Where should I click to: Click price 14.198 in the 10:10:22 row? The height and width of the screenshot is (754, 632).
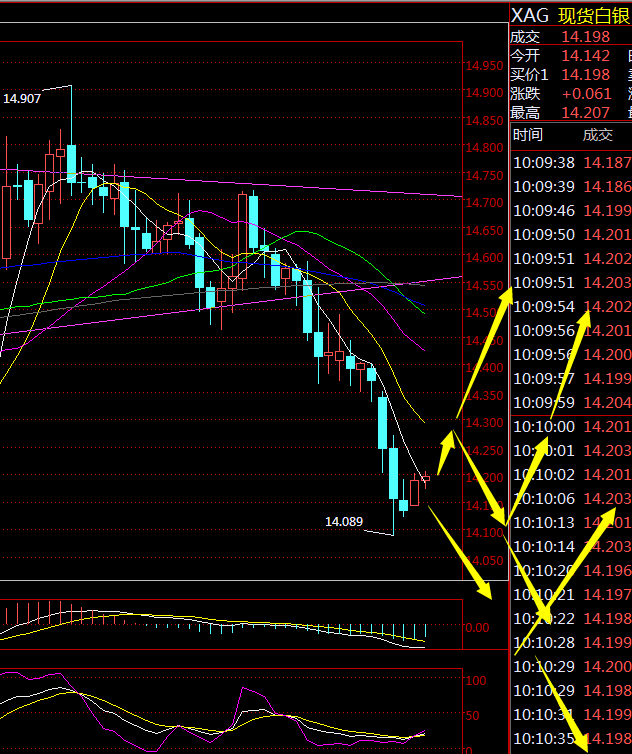click(x=607, y=618)
